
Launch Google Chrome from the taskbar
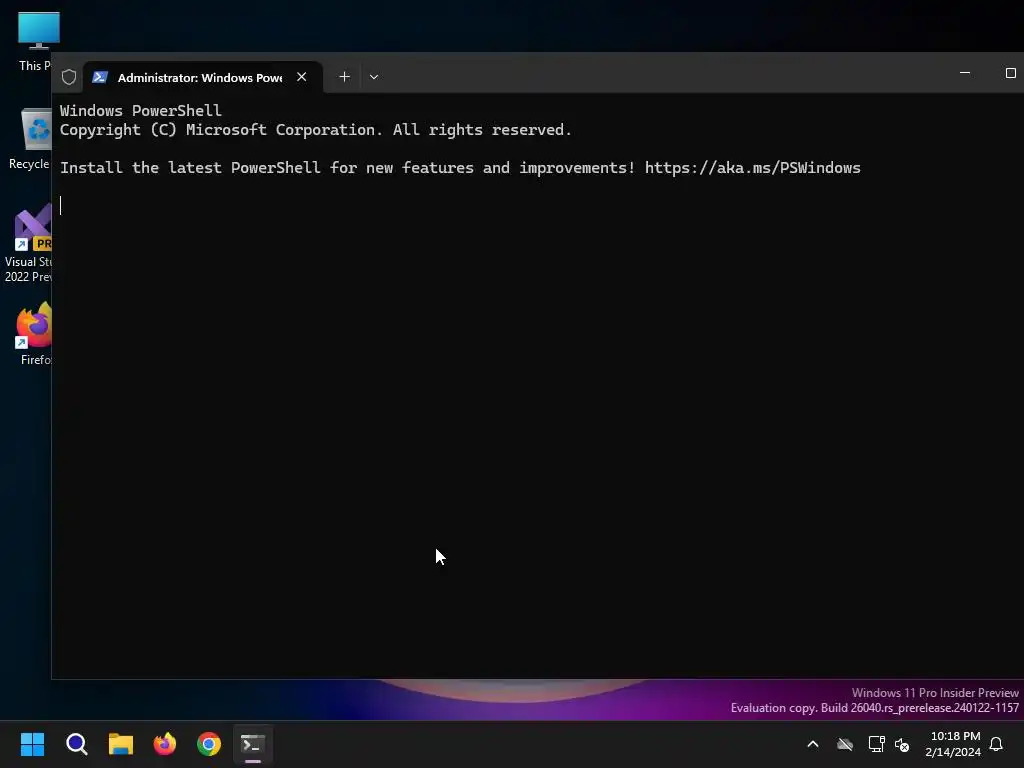(209, 744)
